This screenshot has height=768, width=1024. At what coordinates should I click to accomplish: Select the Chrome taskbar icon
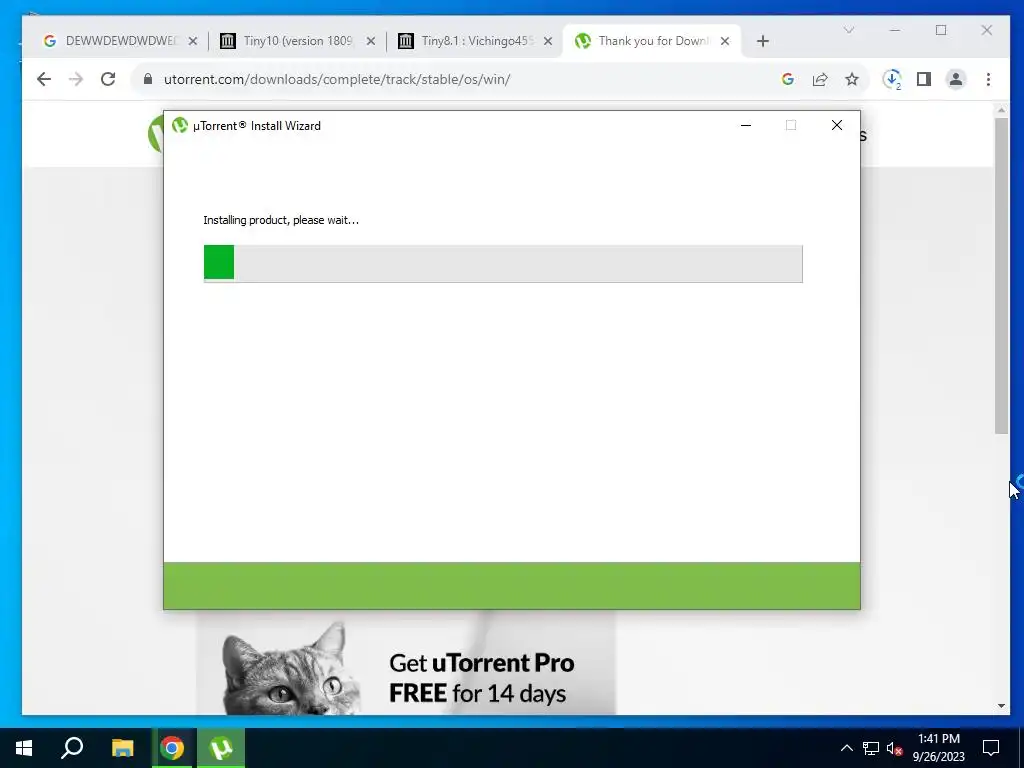coord(172,748)
